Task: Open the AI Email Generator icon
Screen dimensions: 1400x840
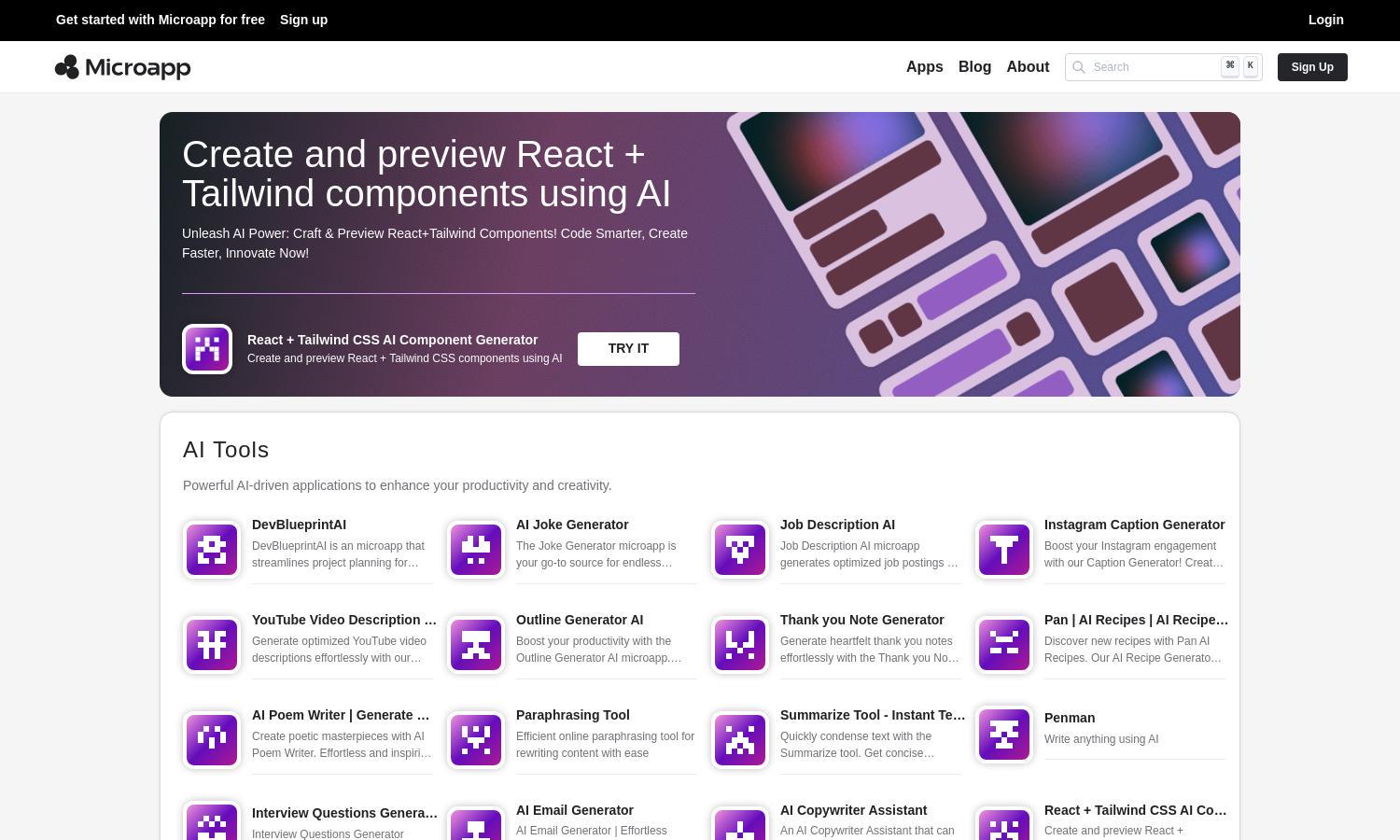Action: [476, 823]
